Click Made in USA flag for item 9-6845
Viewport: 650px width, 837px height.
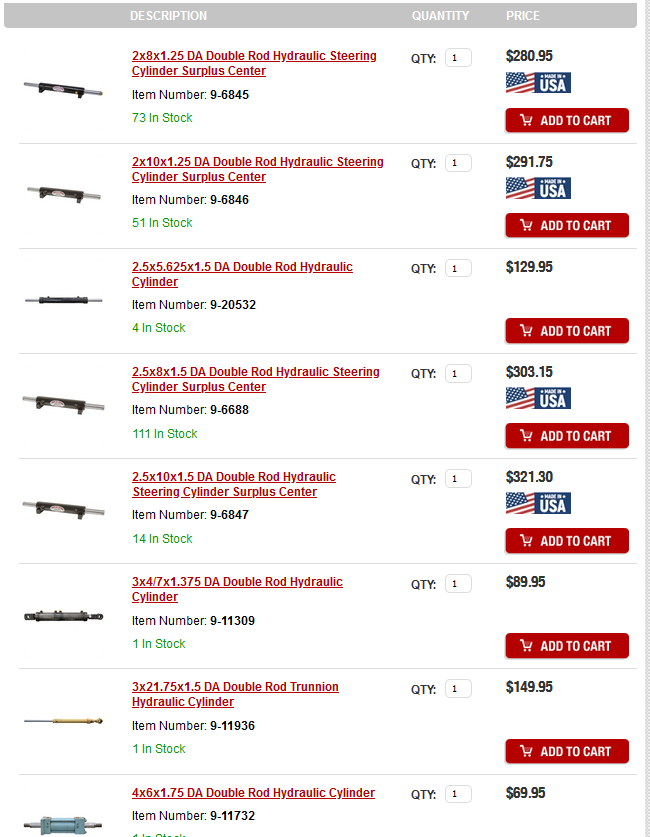coord(538,83)
